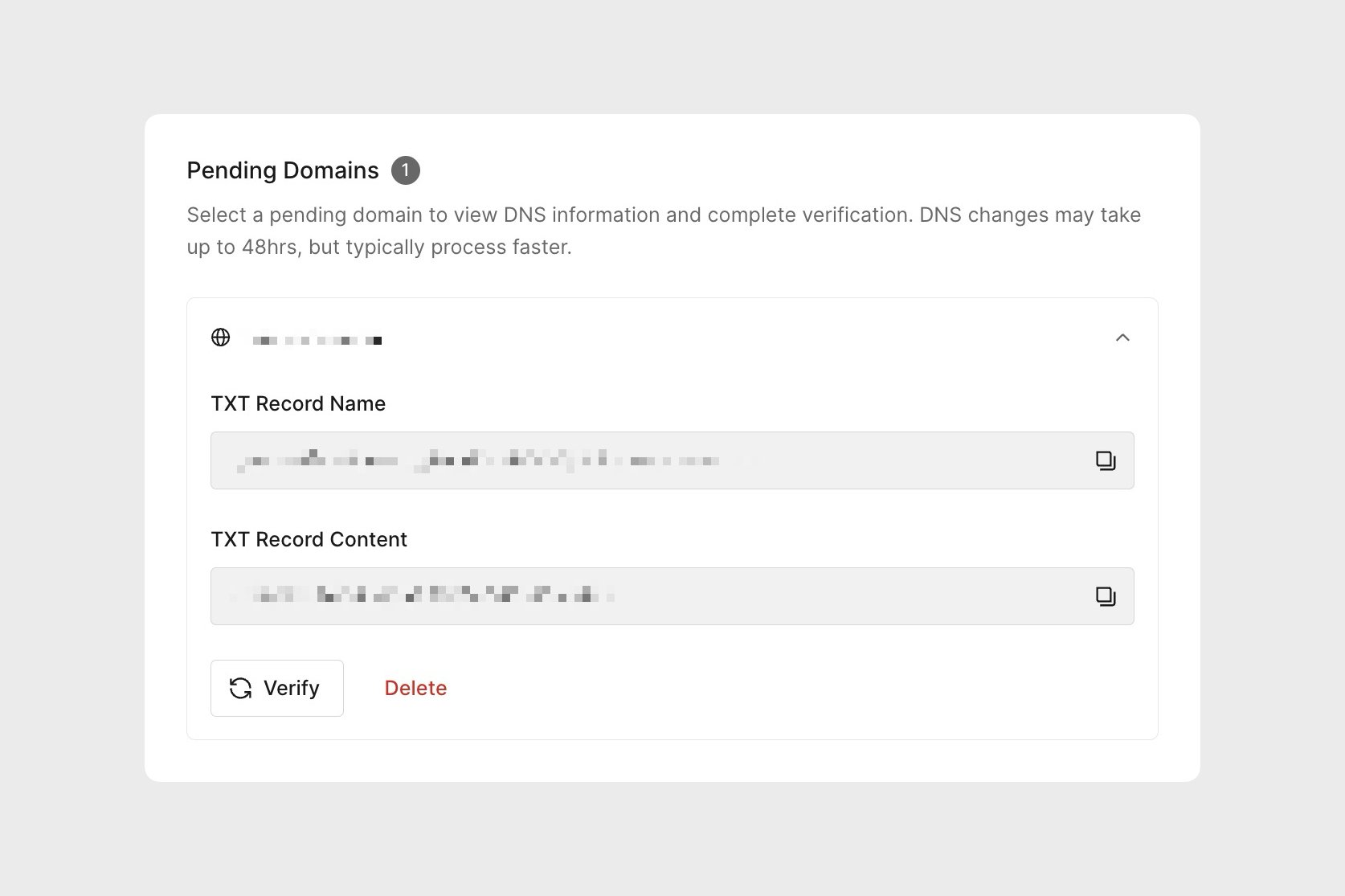Click into the TXT Record Name field

[x=672, y=460]
